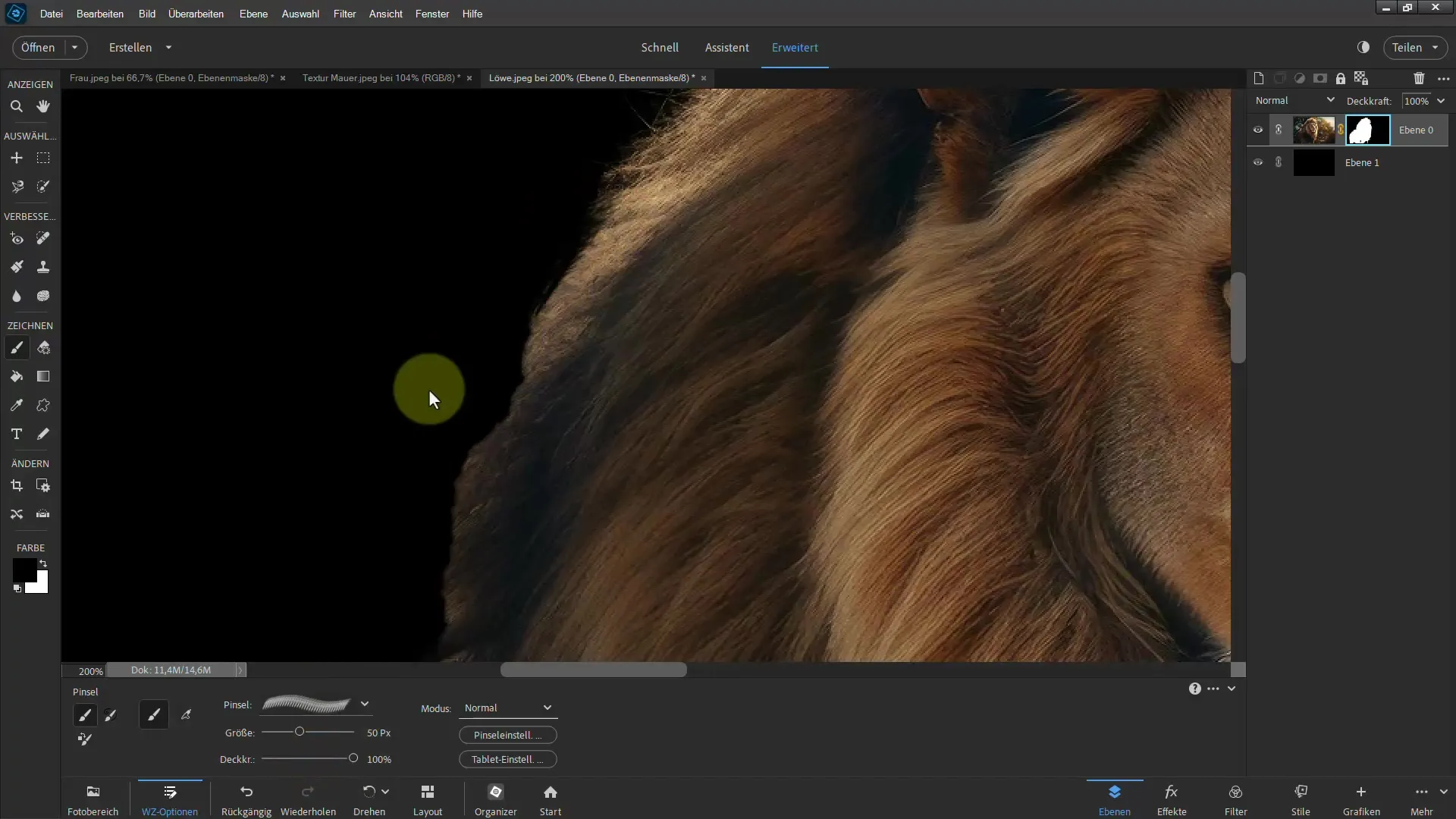Toggle visibility of layer Ebene 0
This screenshot has width=1456, height=819.
1258,130
